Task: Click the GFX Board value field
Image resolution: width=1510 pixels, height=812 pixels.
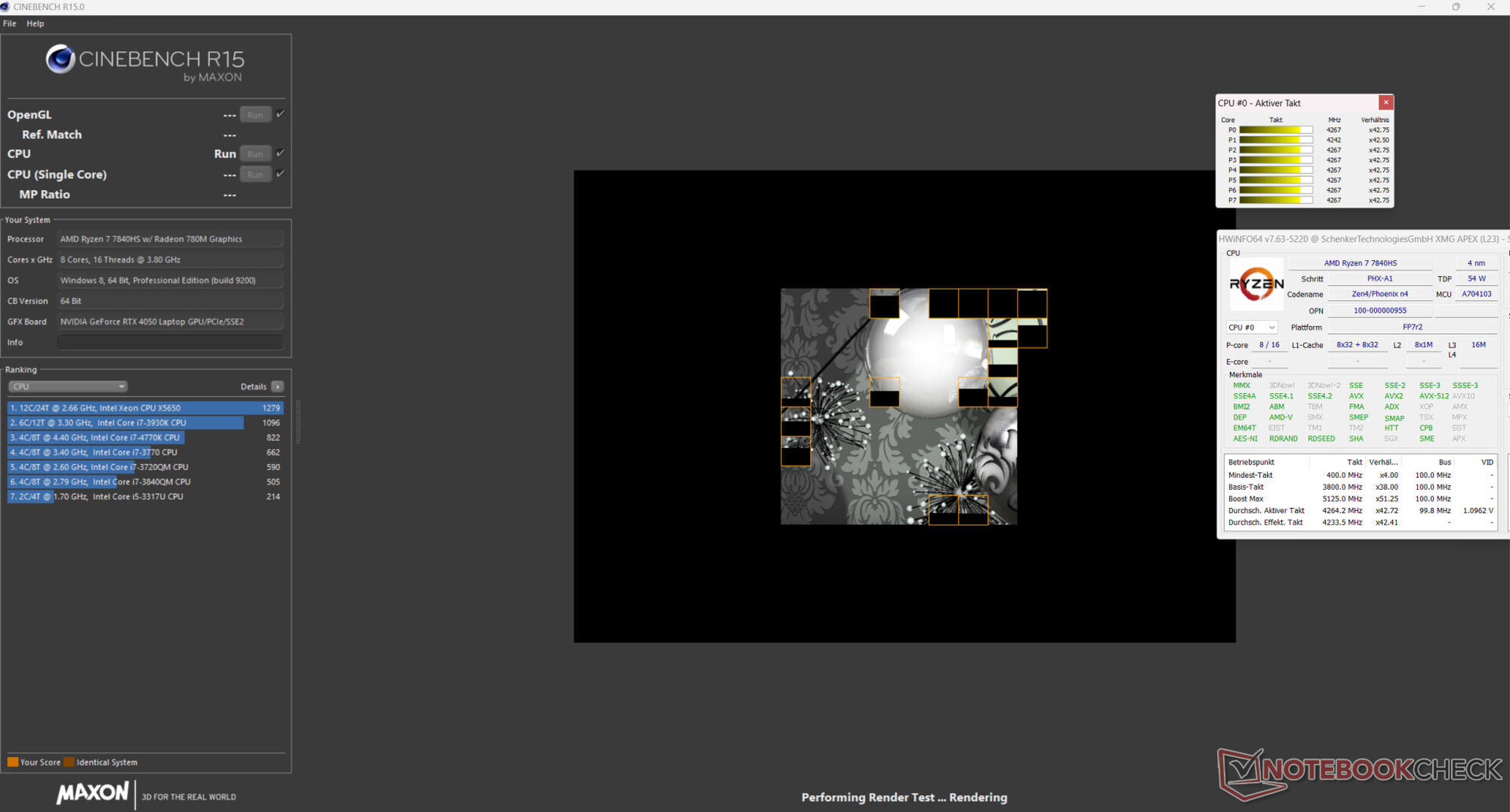Action: pyautogui.click(x=170, y=321)
